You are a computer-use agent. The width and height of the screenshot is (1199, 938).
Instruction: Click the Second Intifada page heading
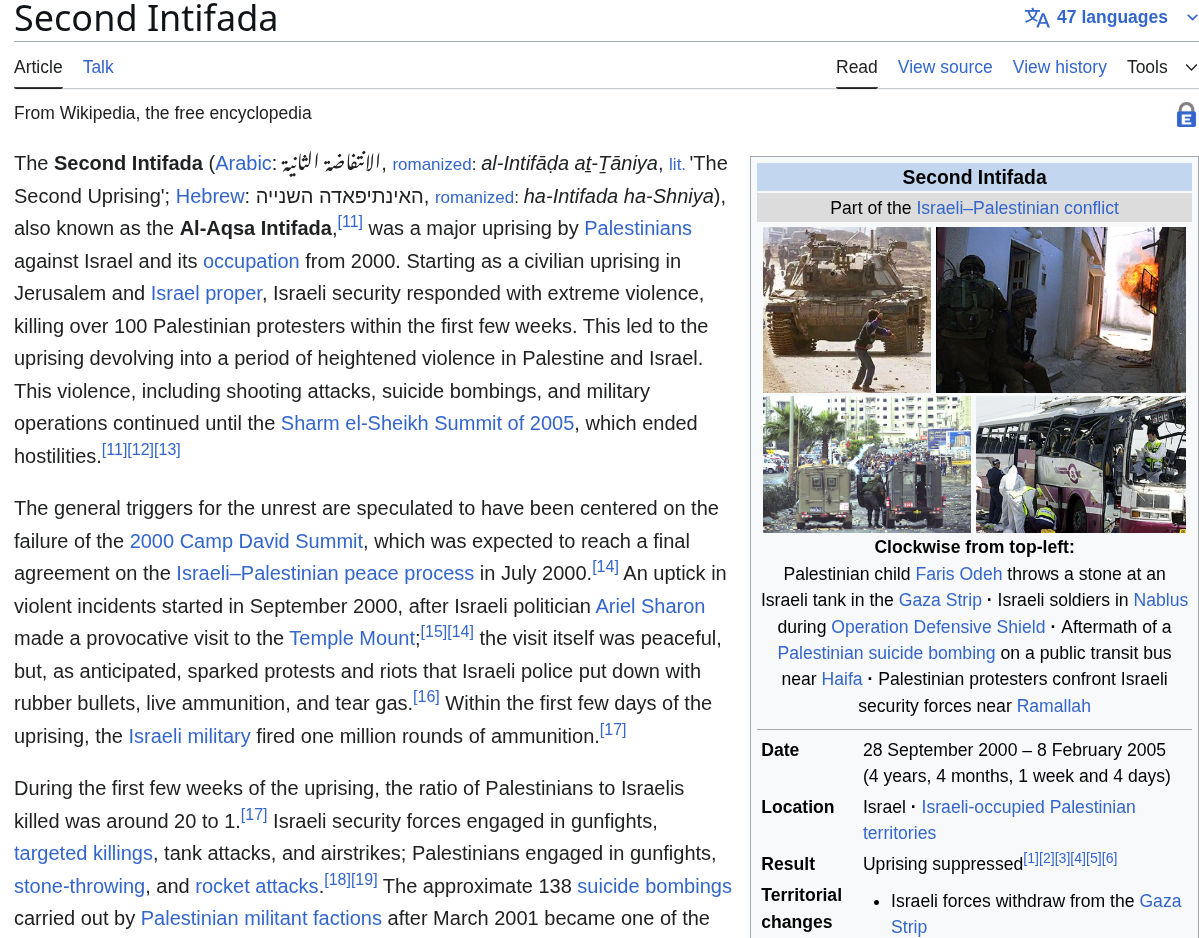click(x=145, y=18)
